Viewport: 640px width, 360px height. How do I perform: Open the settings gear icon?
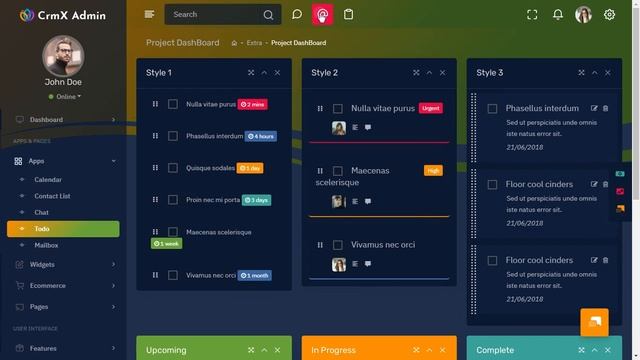(x=609, y=15)
